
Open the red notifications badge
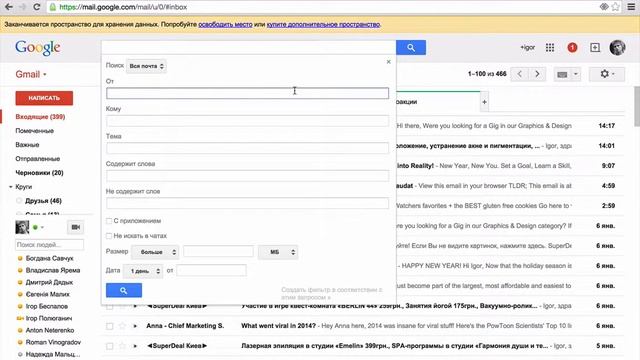572,48
